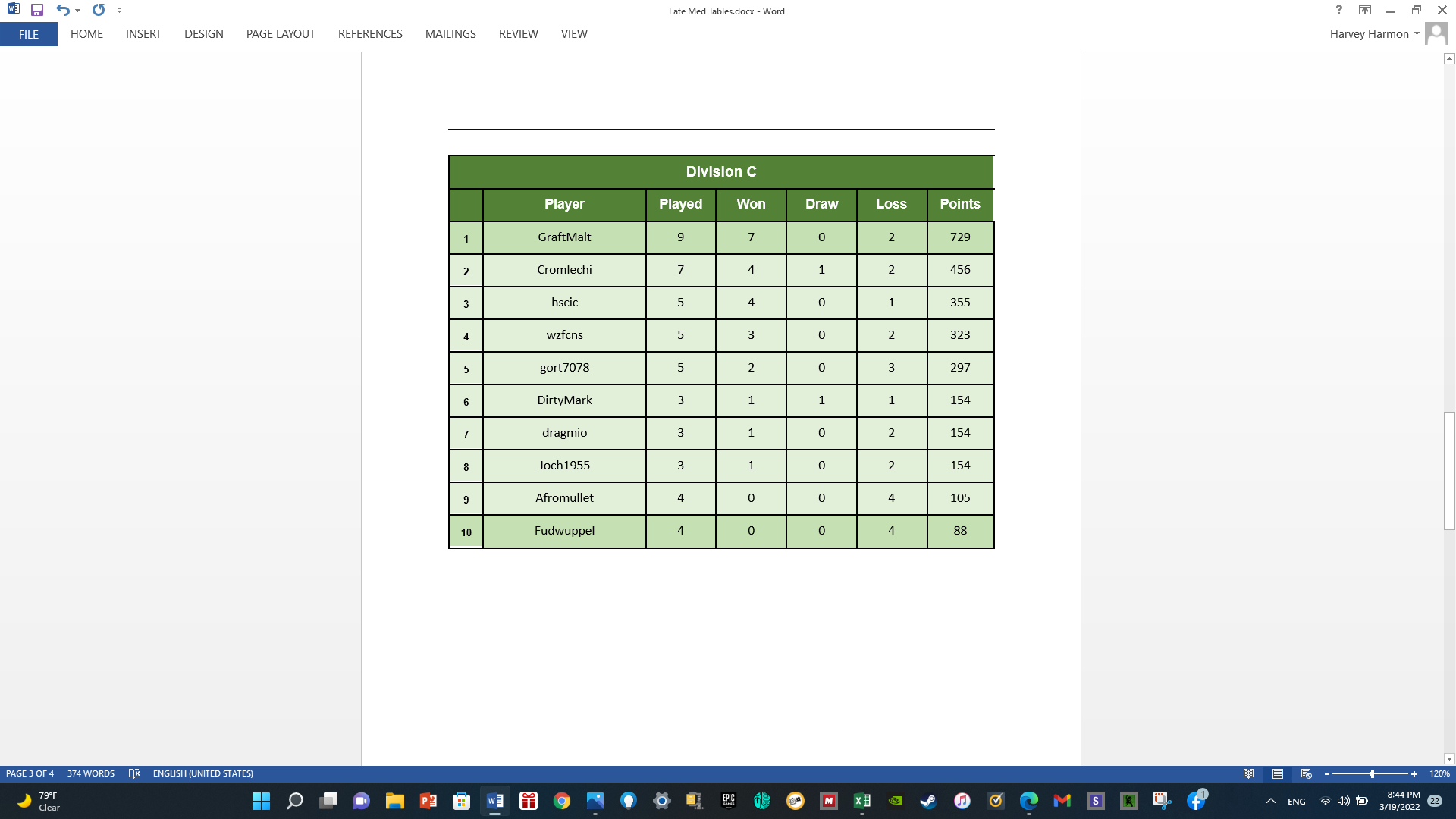The height and width of the screenshot is (819, 1456).
Task: Launch PowerPoint from taskbar
Action: click(x=428, y=801)
